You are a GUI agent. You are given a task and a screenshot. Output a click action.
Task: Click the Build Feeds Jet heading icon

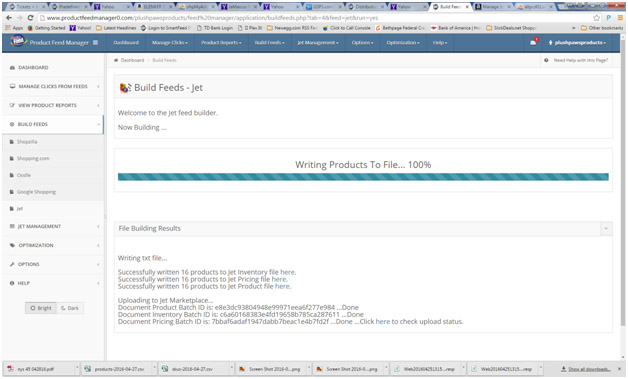click(125, 87)
